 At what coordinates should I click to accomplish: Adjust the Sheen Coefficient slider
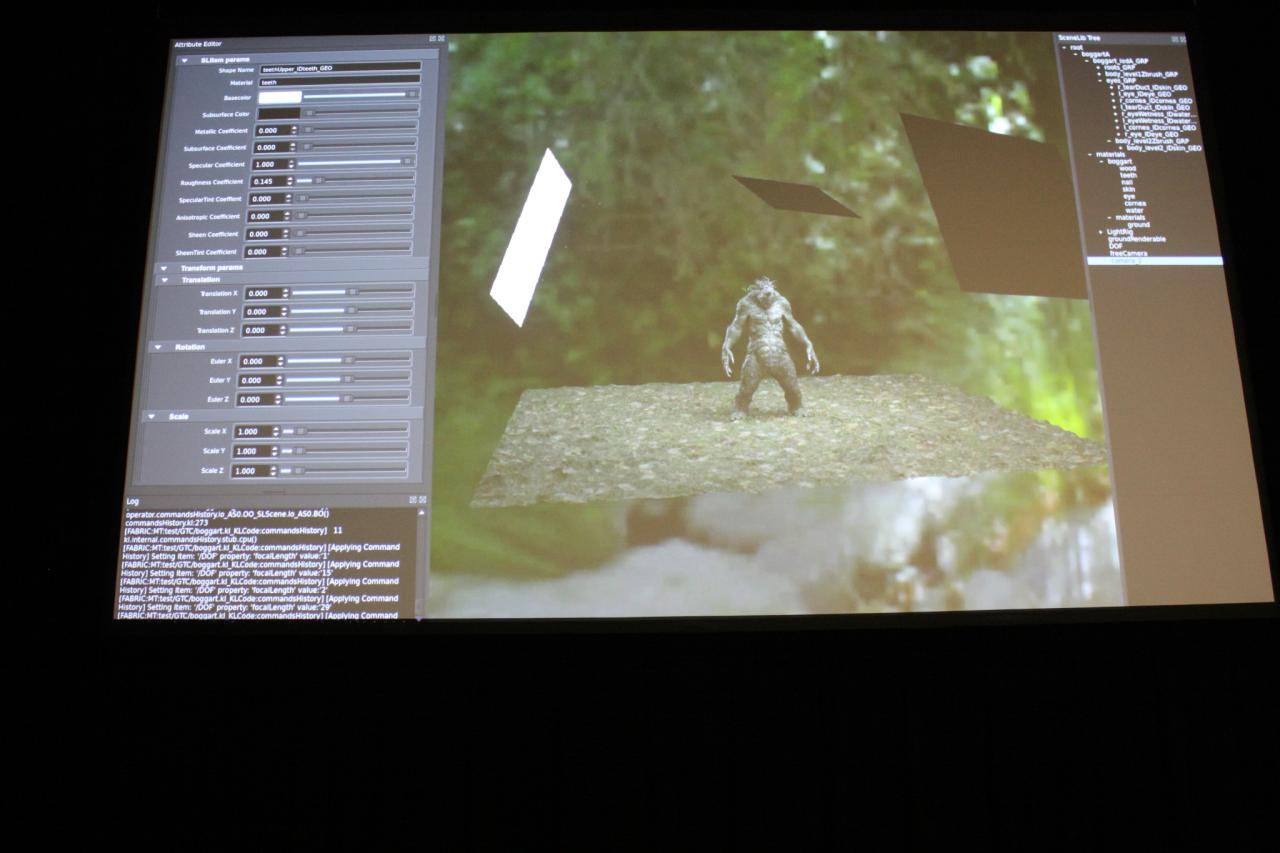[352, 232]
